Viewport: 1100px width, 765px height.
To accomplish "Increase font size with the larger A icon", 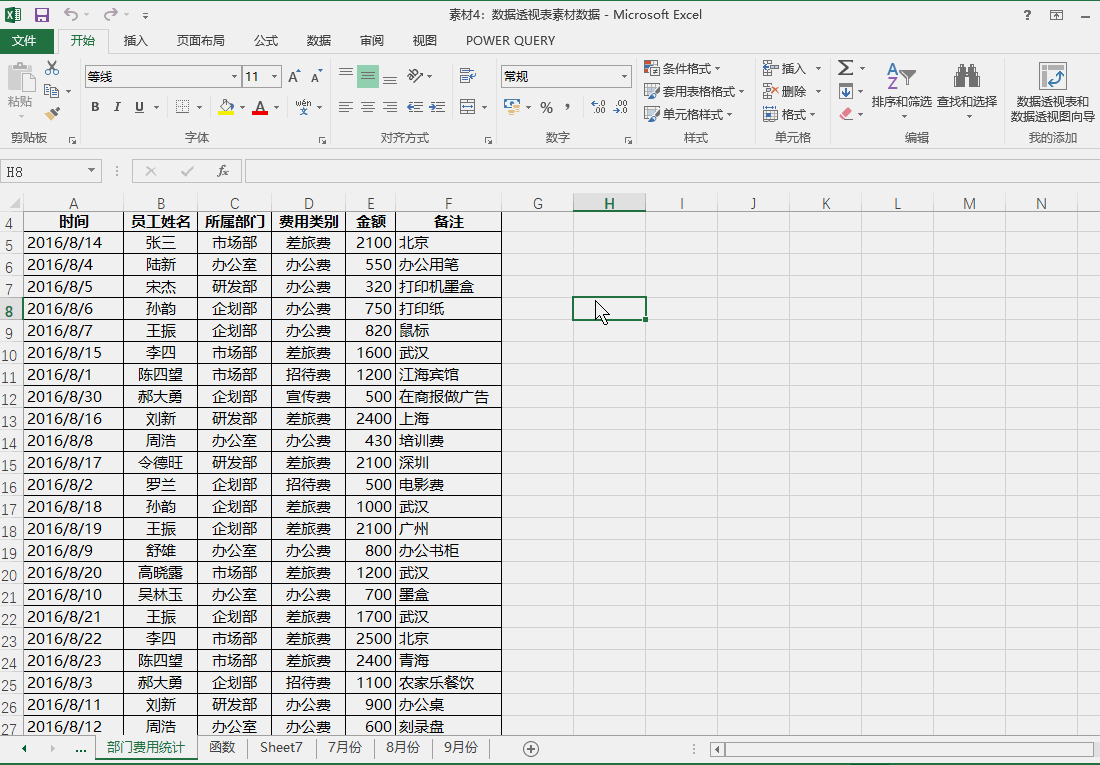I will [295, 76].
